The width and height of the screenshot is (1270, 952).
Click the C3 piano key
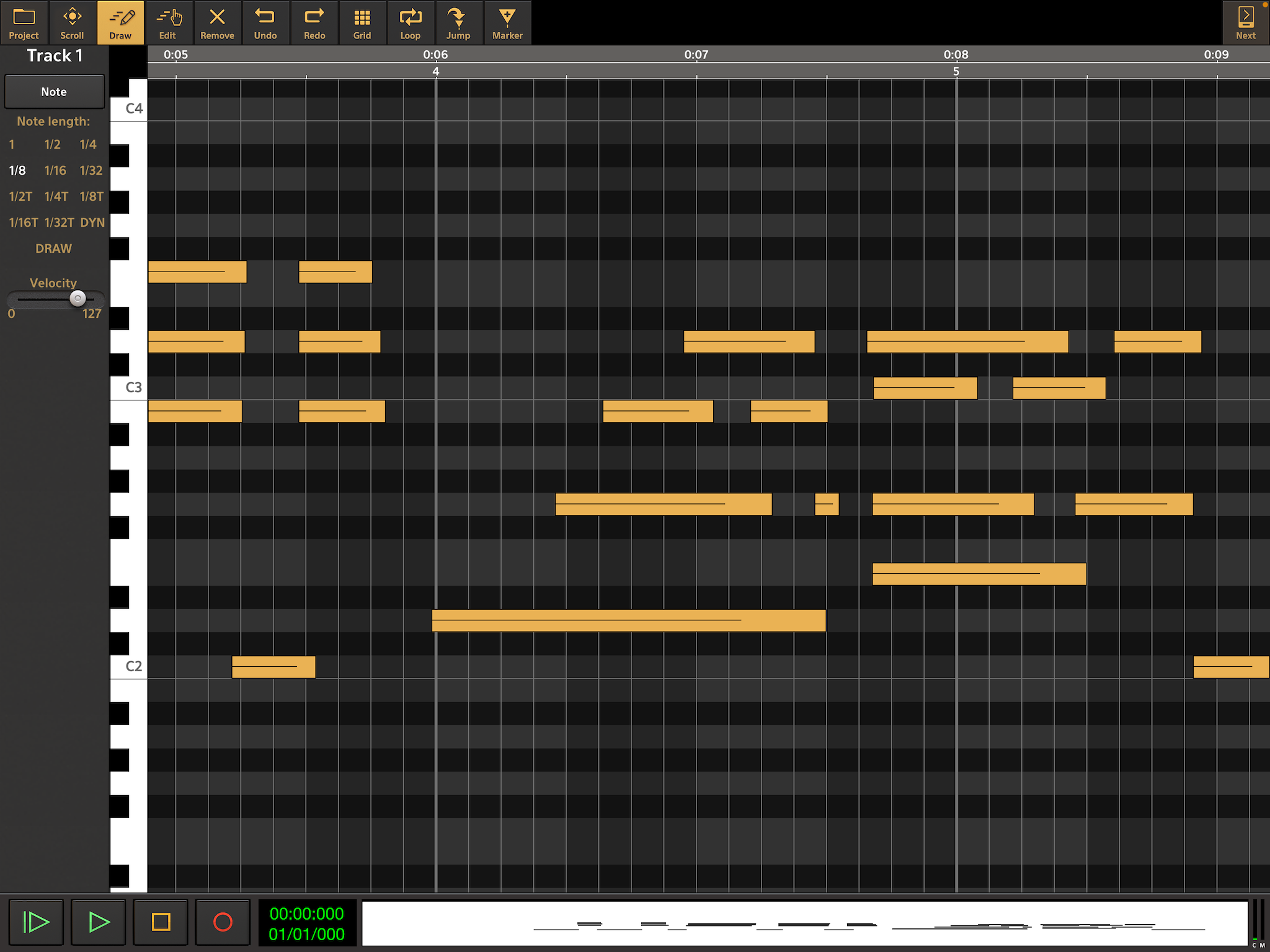pyautogui.click(x=128, y=388)
